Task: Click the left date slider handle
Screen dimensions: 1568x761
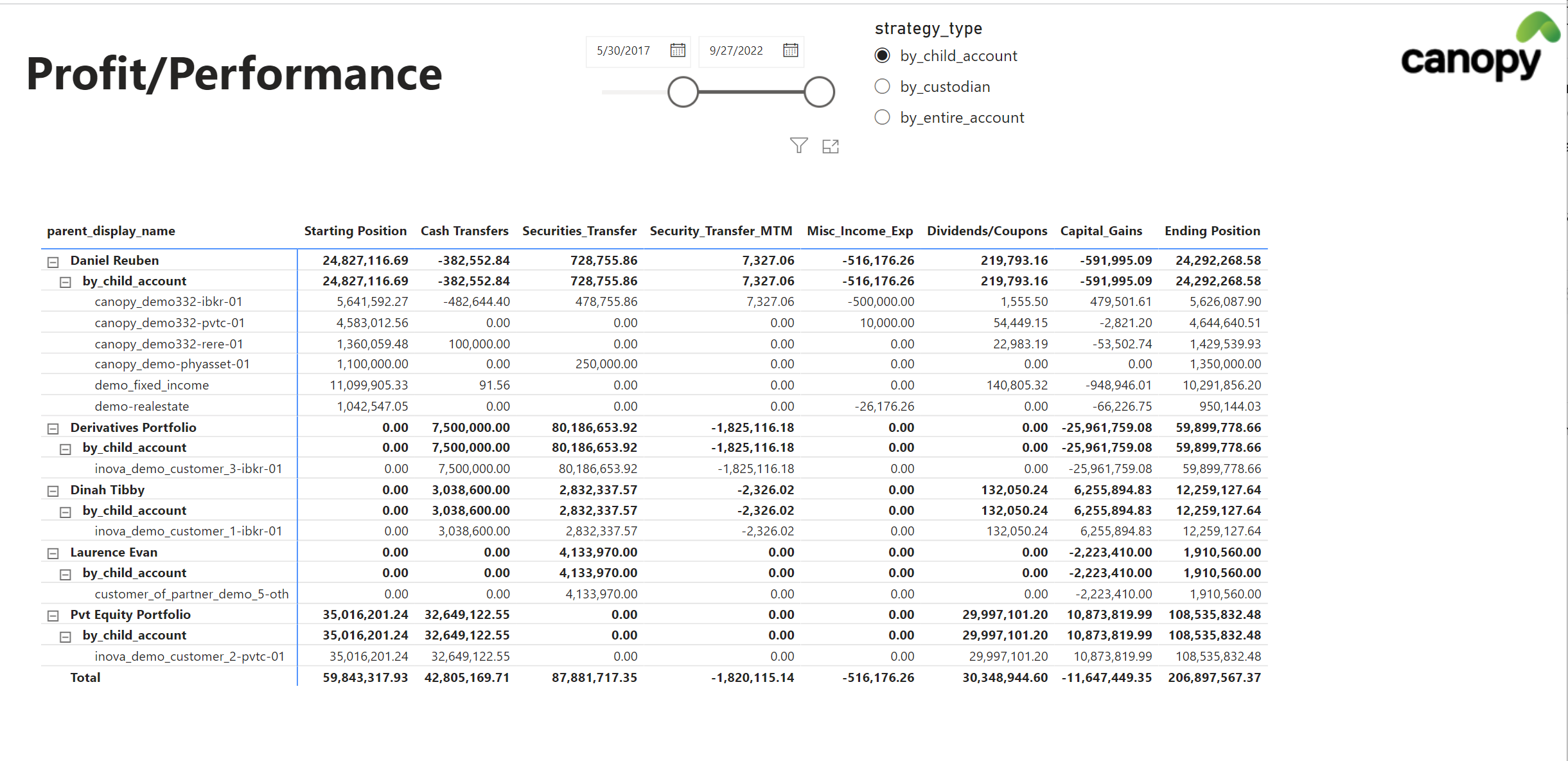Action: click(x=683, y=92)
